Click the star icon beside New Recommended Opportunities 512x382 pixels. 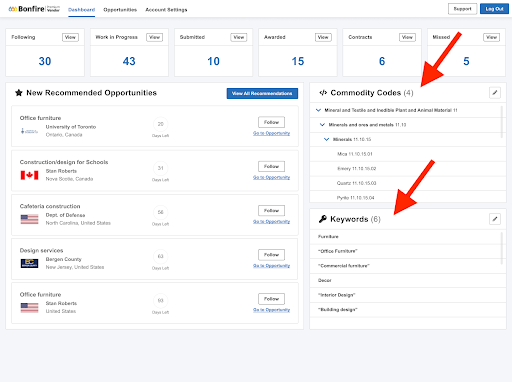pos(19,93)
